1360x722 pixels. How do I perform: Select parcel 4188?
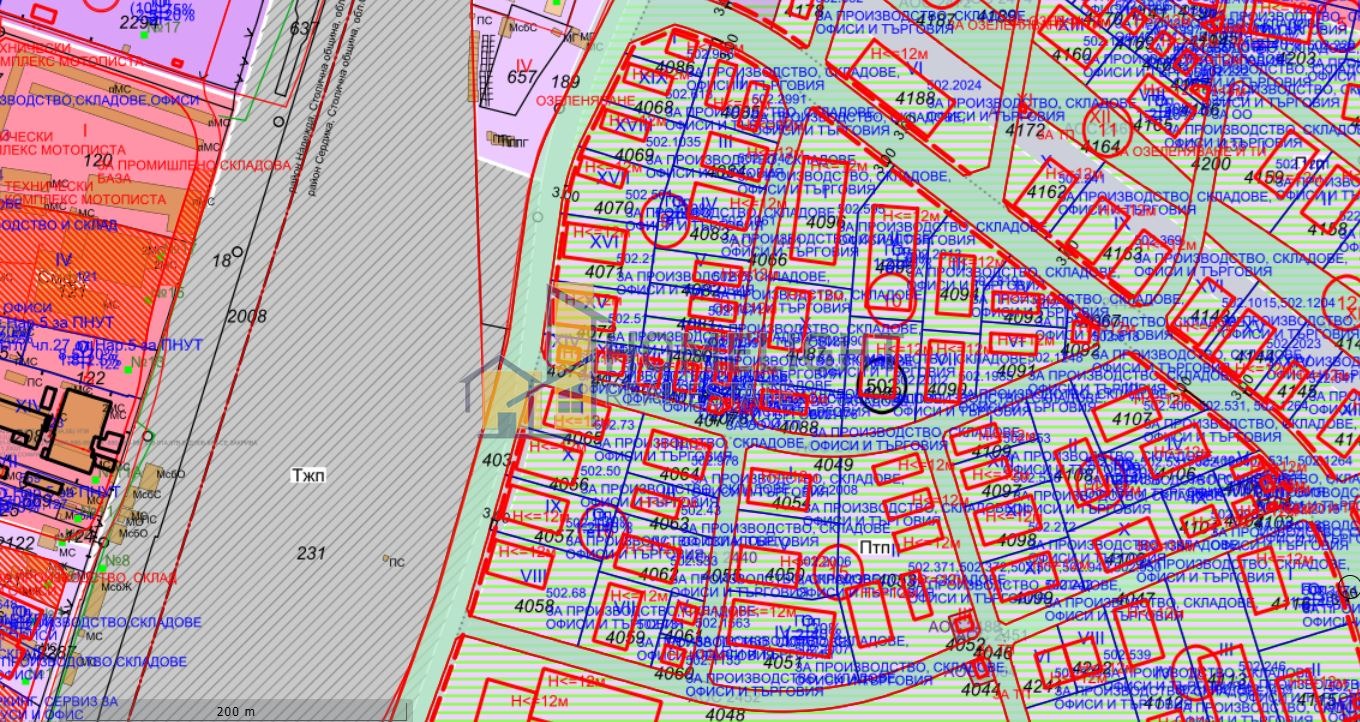coord(915,98)
